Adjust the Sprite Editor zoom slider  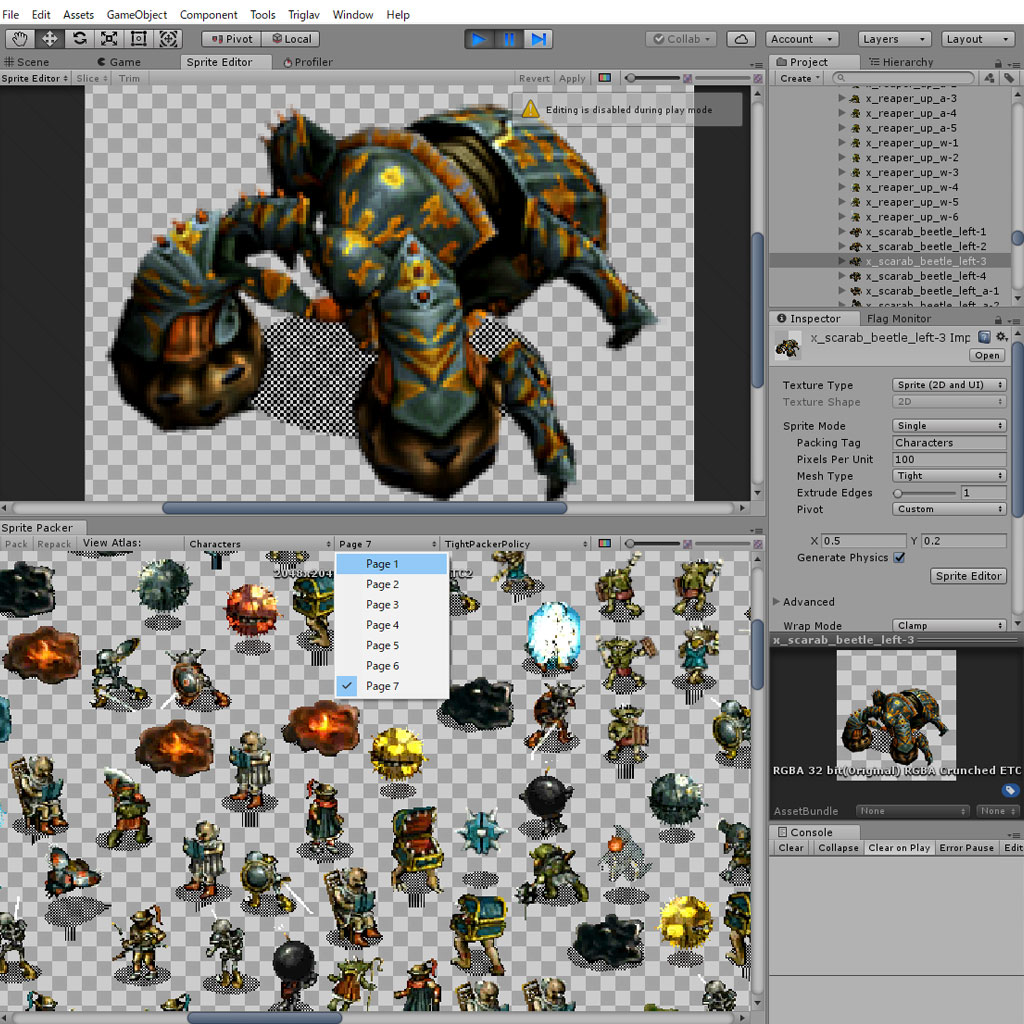[653, 78]
